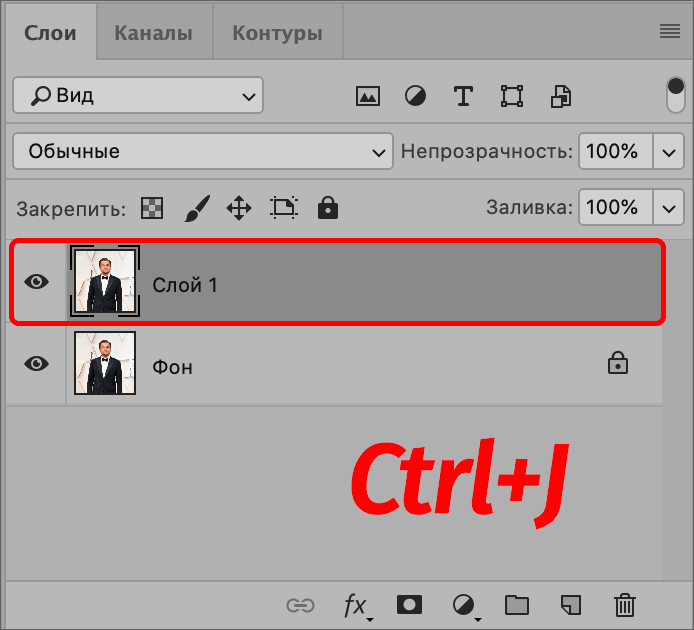This screenshot has width=694, height=630.
Task: Filter layers by pixel image icon
Action: pyautogui.click(x=368, y=96)
